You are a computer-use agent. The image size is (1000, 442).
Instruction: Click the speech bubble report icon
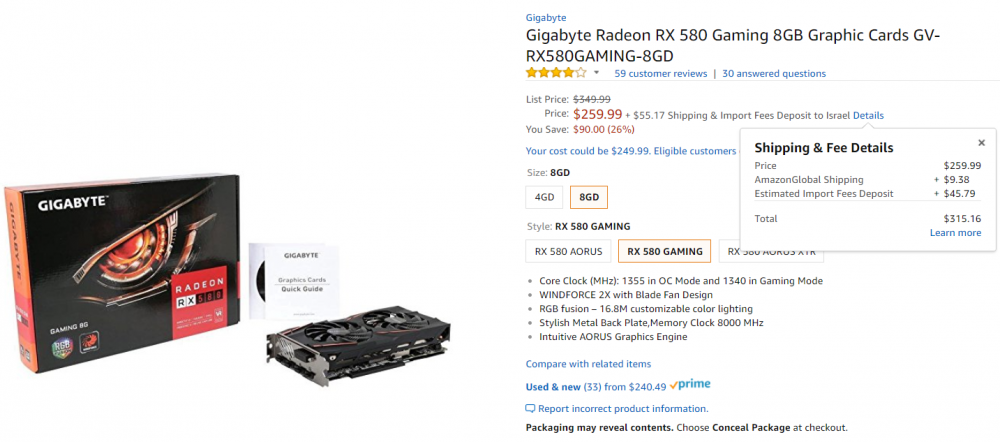point(530,408)
